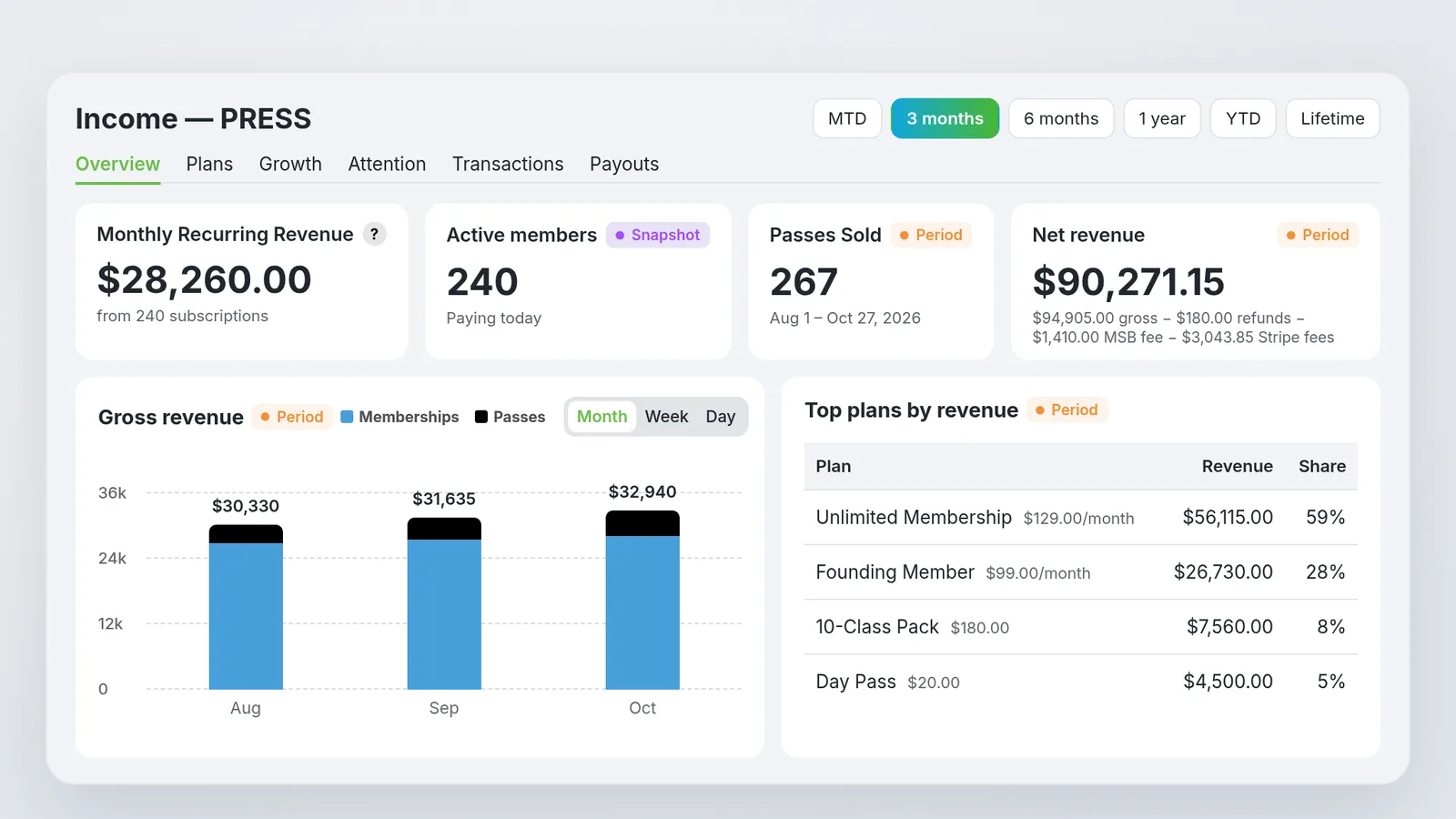Switch to the Growth tab
The height and width of the screenshot is (819, 1456).
[290, 164]
